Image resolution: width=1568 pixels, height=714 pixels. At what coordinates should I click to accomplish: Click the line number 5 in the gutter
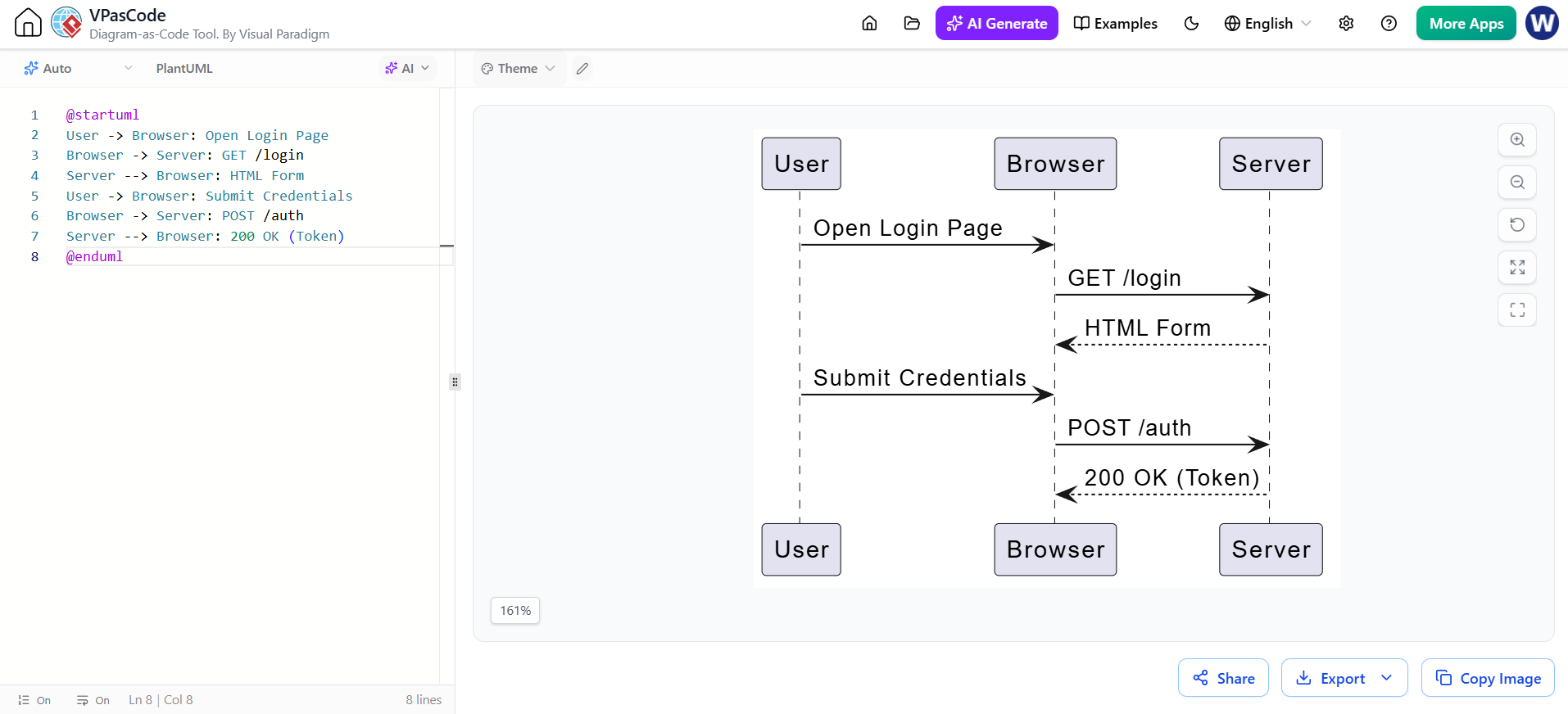[34, 196]
